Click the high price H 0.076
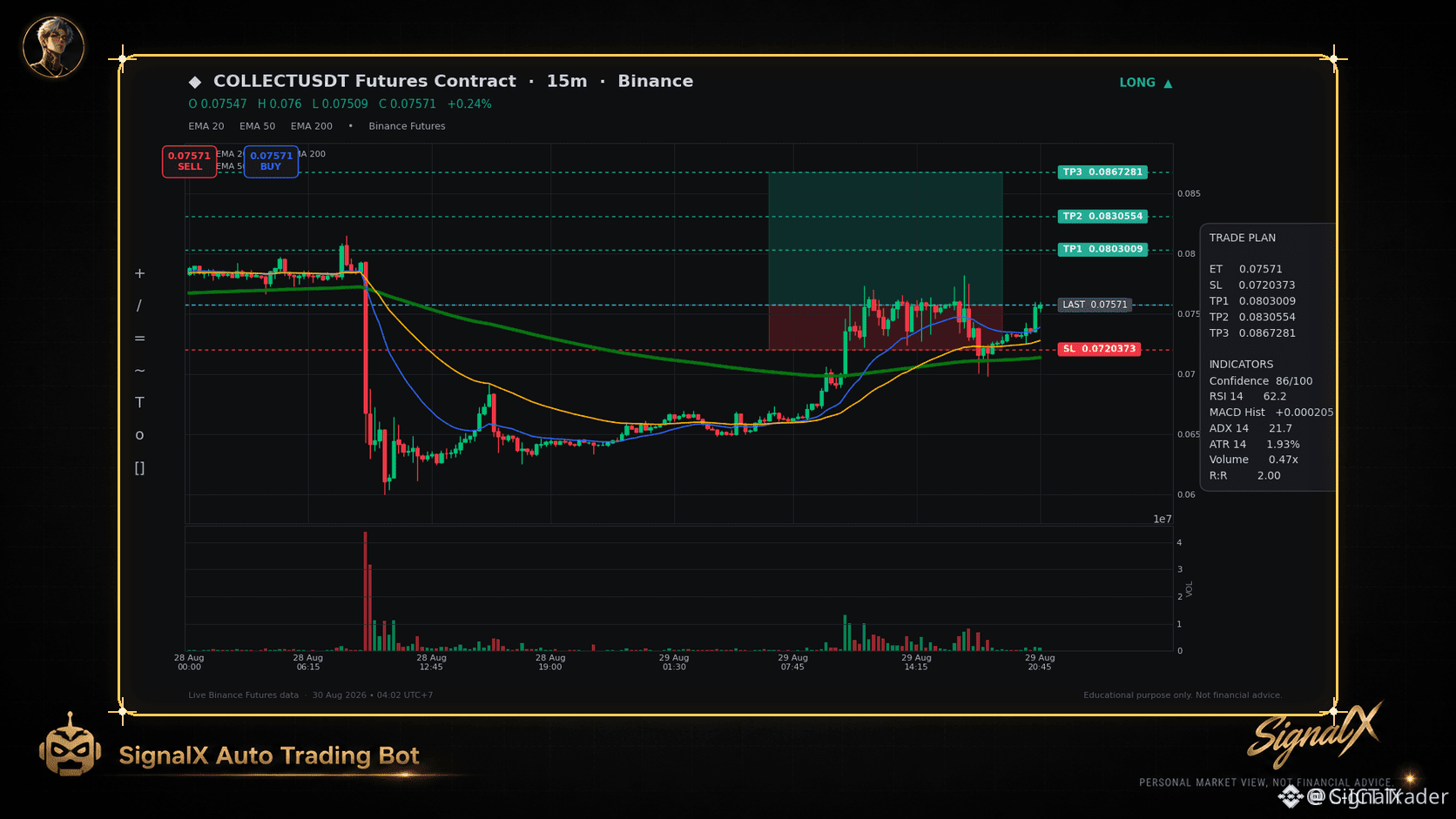1456x819 pixels. click(280, 104)
